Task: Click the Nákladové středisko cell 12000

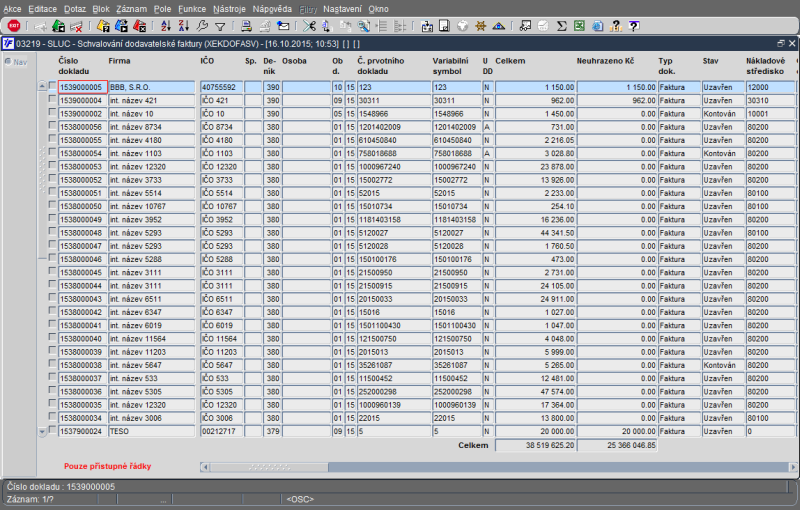Action: (770, 87)
